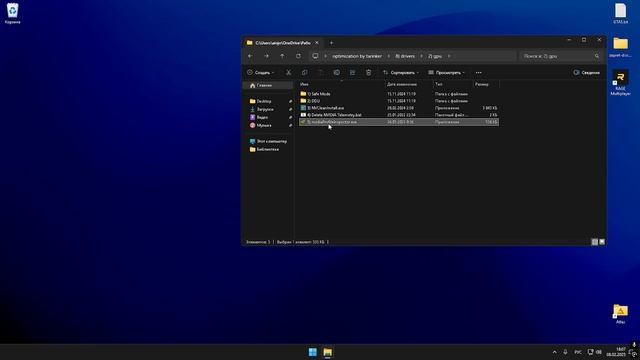Viewport: 640px width, 360px height.
Task: Switch to large icons view in status bar
Action: [602, 242]
